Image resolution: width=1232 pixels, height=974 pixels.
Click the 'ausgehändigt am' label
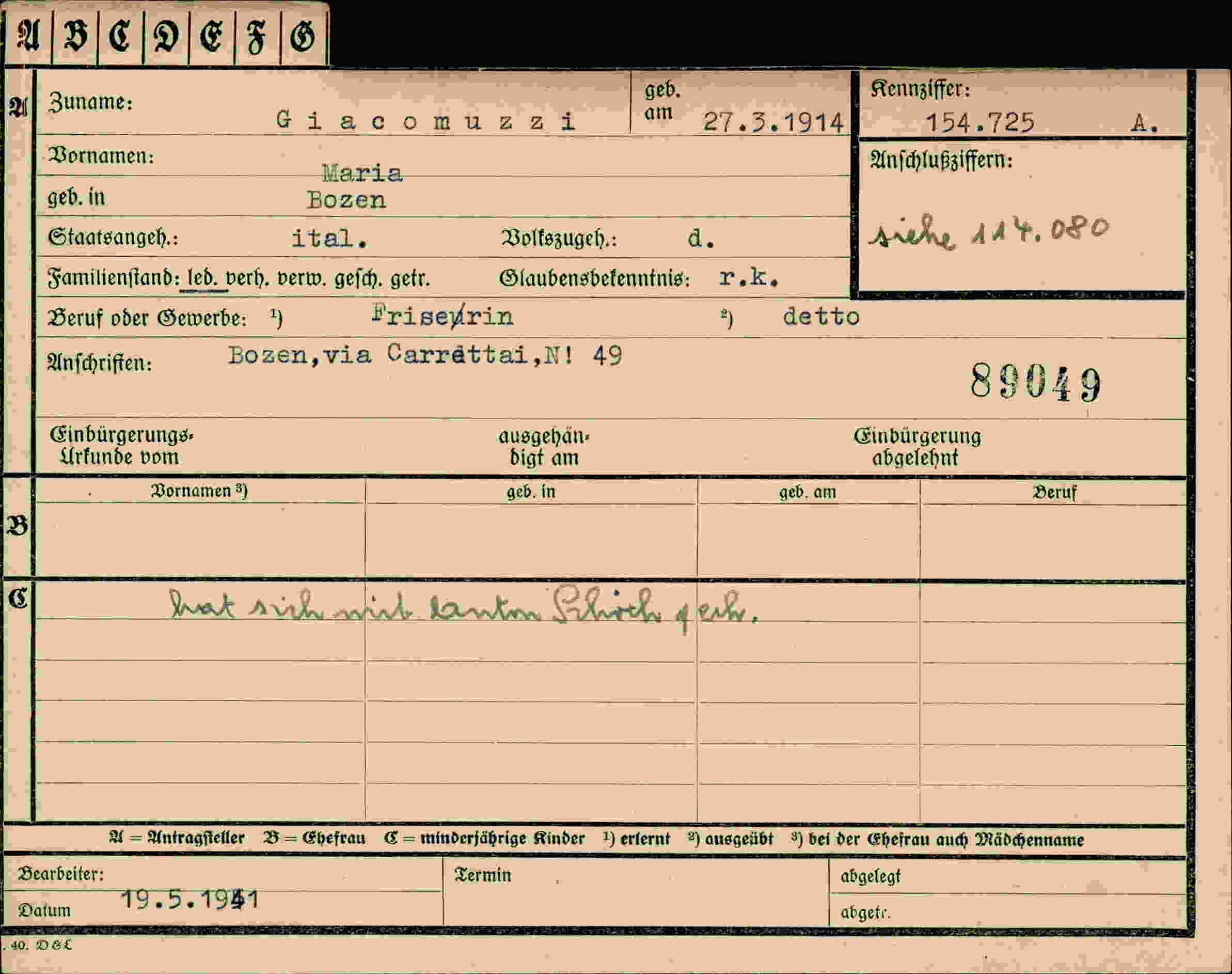[544, 447]
